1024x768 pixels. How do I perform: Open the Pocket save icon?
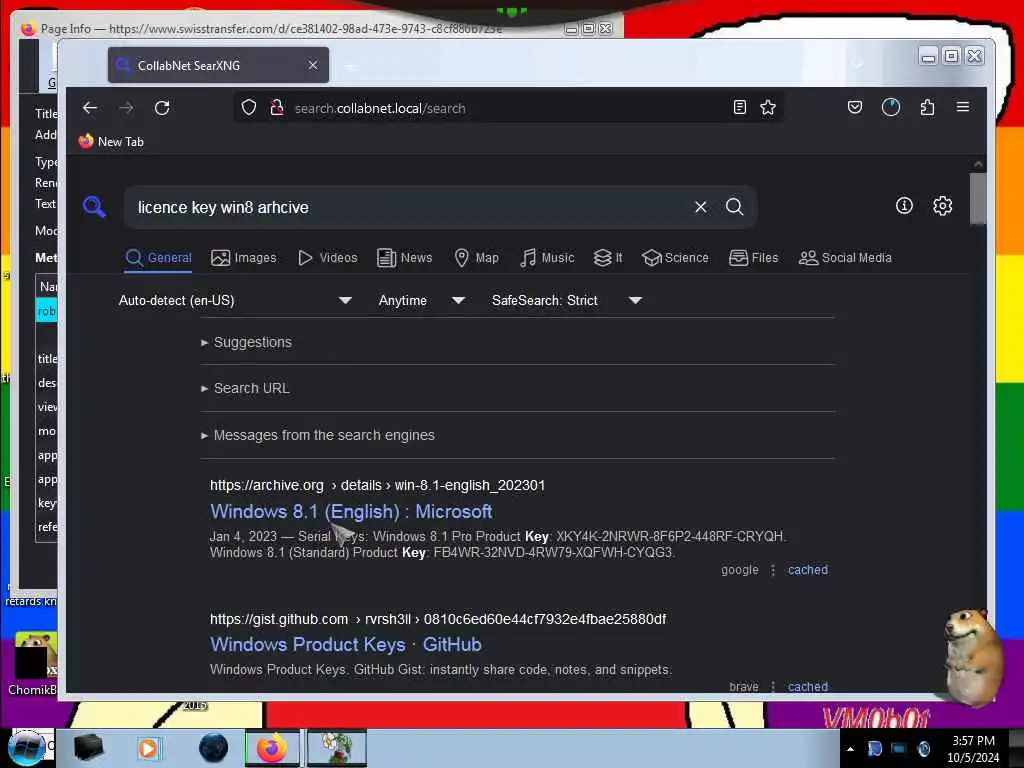coord(855,107)
